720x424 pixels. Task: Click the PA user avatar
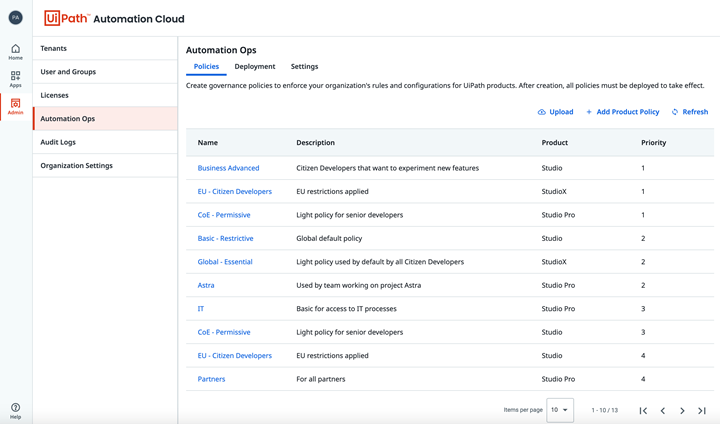click(x=15, y=18)
